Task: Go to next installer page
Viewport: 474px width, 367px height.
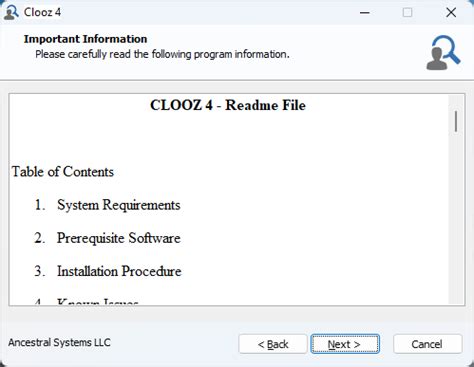Action: 345,344
